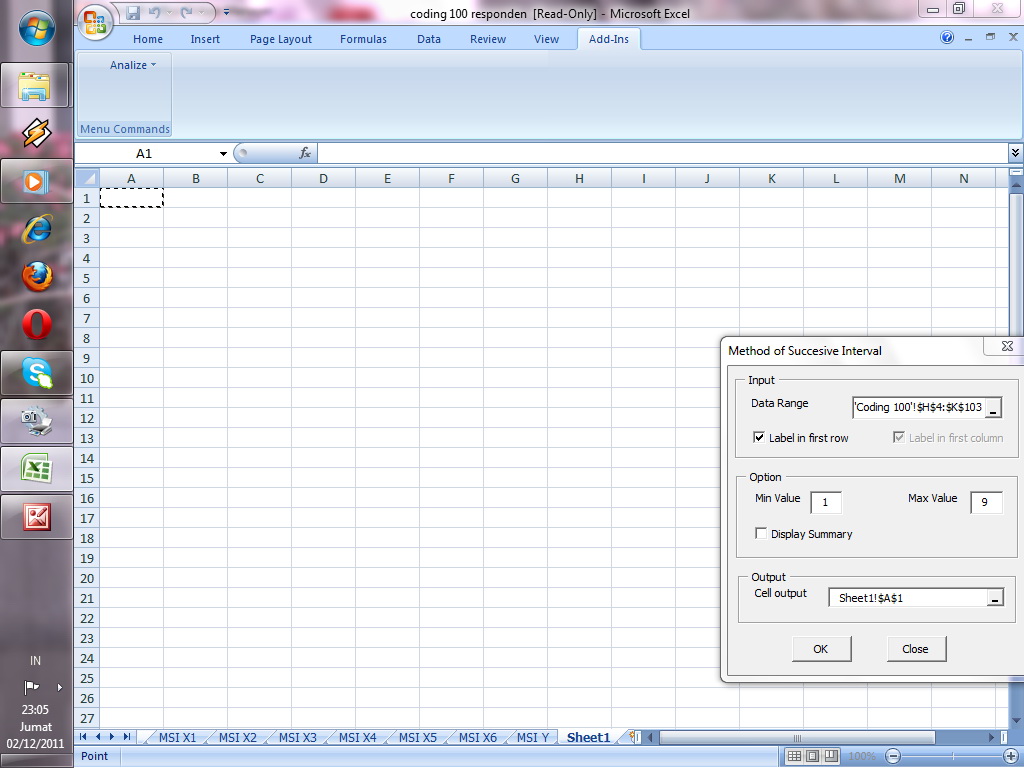This screenshot has height=768, width=1024.
Task: Open the Formulas ribbon tab
Action: pyautogui.click(x=363, y=39)
